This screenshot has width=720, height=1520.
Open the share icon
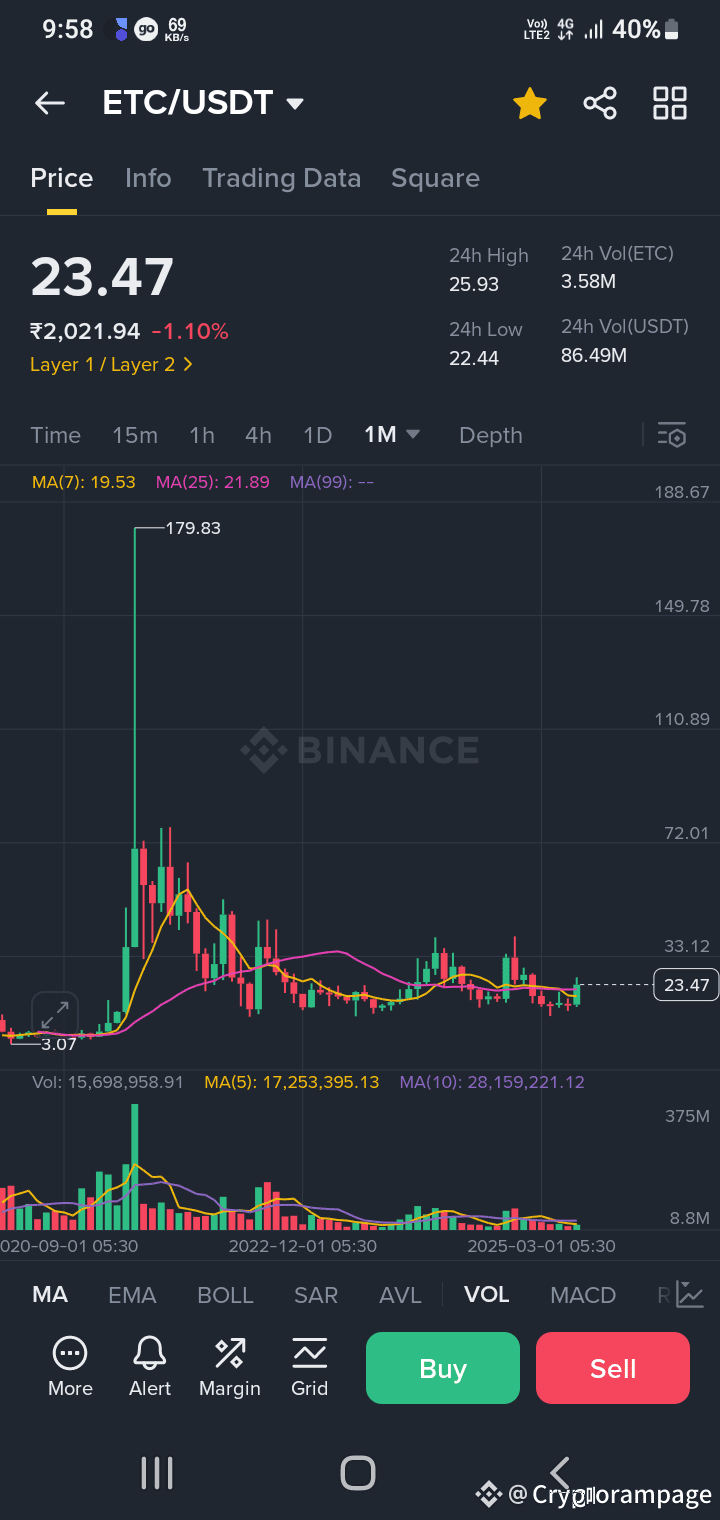click(x=600, y=103)
